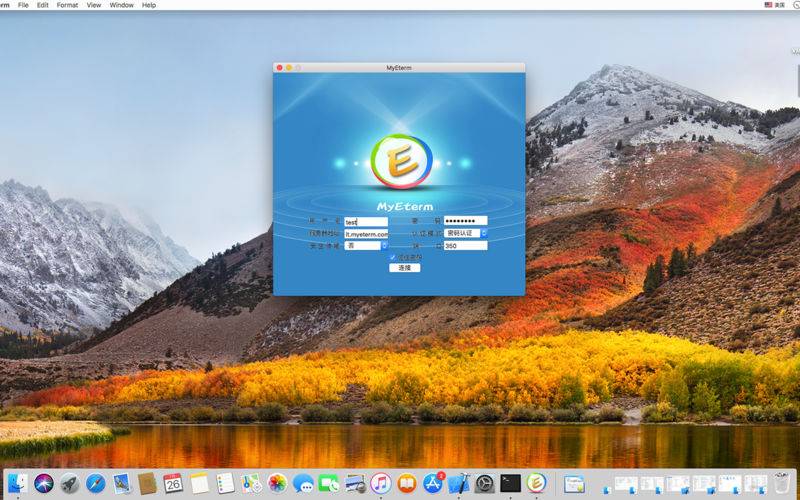Click the masked password field
This screenshot has height=500, width=800.
[x=465, y=220]
